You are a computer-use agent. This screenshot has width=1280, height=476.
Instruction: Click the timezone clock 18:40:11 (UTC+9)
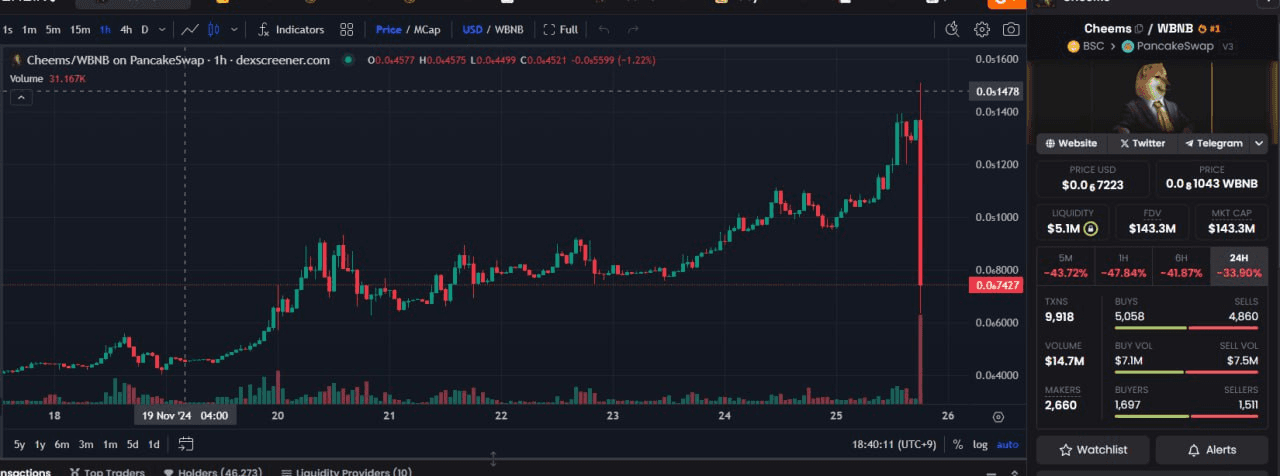click(893, 444)
